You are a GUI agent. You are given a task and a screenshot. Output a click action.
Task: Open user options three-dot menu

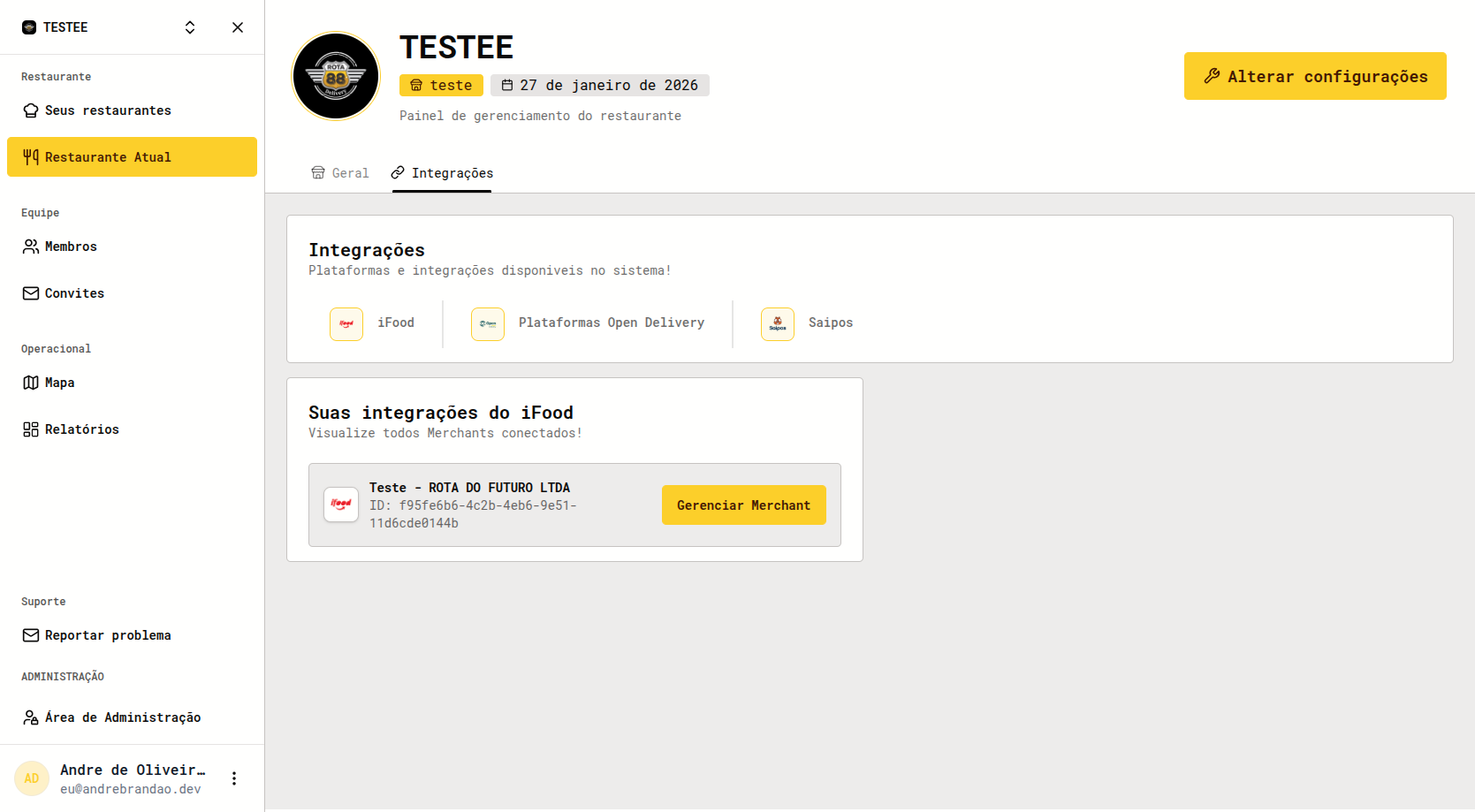(234, 778)
